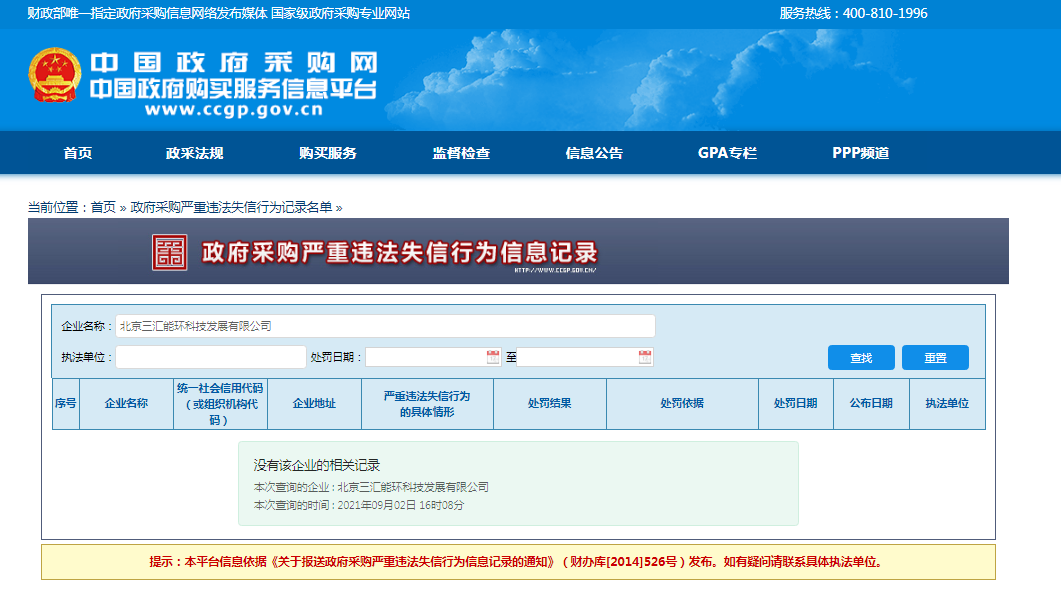Open the 购买服务 navigation item
This screenshot has width=1061, height=591.
click(328, 153)
